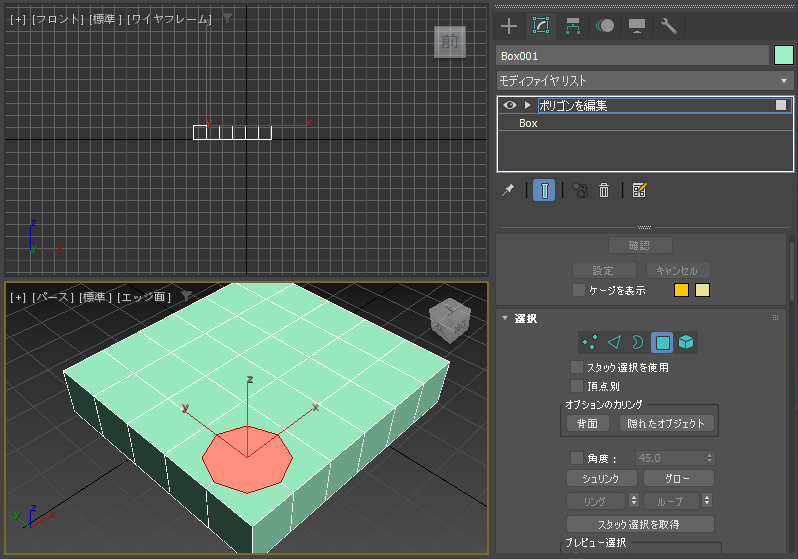Check the ケージを表示 checkbox
The height and width of the screenshot is (559, 798).
[x=579, y=290]
